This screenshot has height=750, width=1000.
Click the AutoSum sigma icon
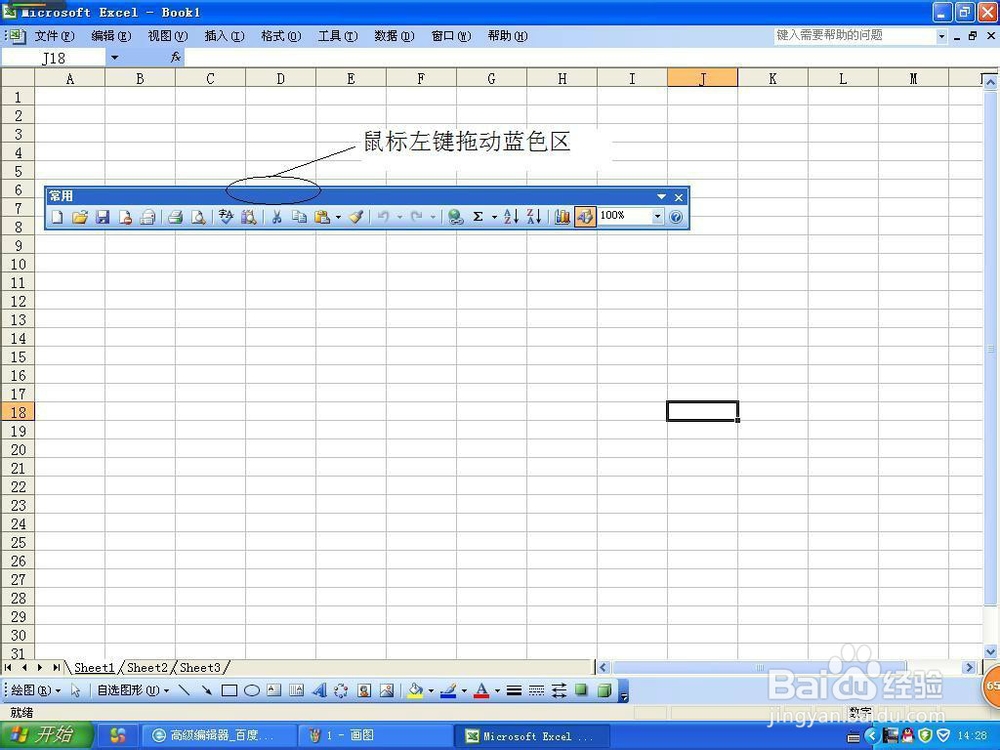(x=478, y=217)
